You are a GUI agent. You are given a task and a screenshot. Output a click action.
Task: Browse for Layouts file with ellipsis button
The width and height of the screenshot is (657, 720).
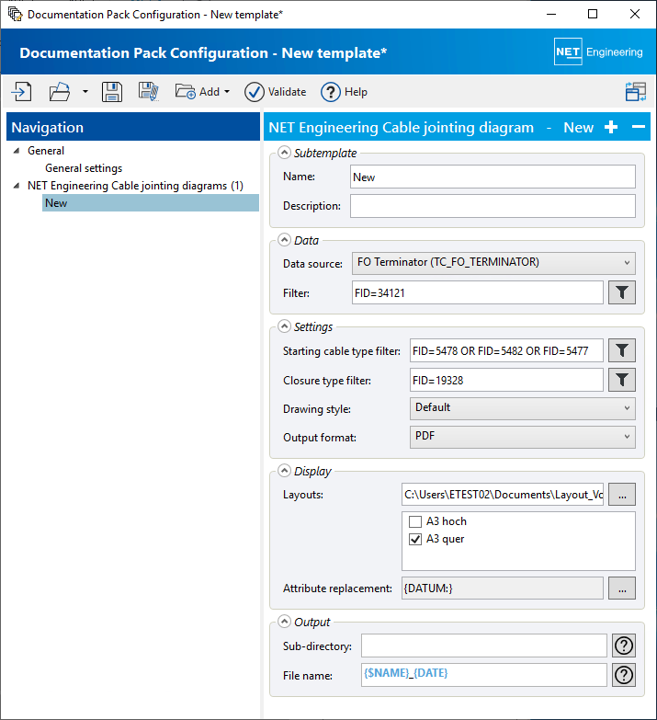point(622,495)
